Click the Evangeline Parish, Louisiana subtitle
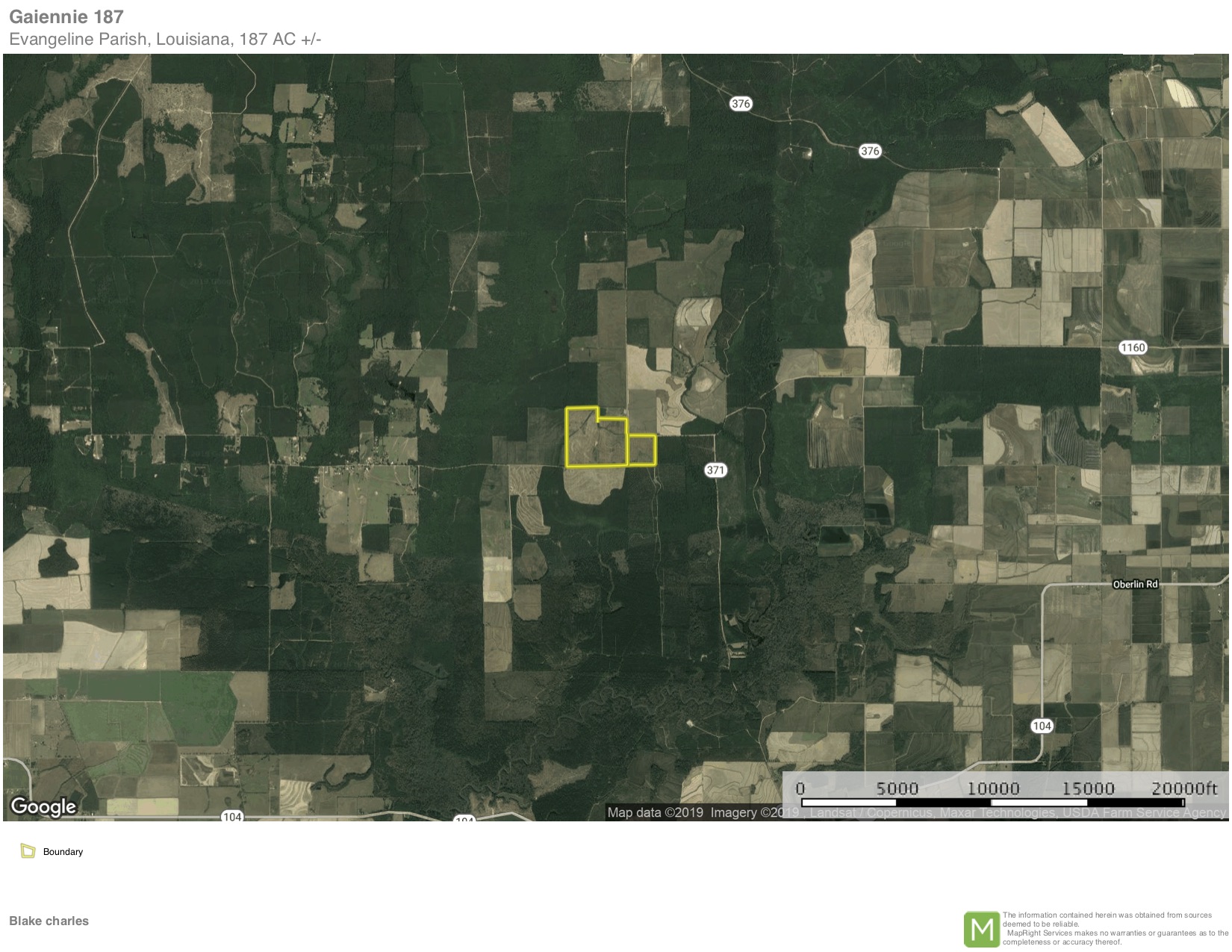This screenshot has height=952, width=1232. tap(165, 40)
